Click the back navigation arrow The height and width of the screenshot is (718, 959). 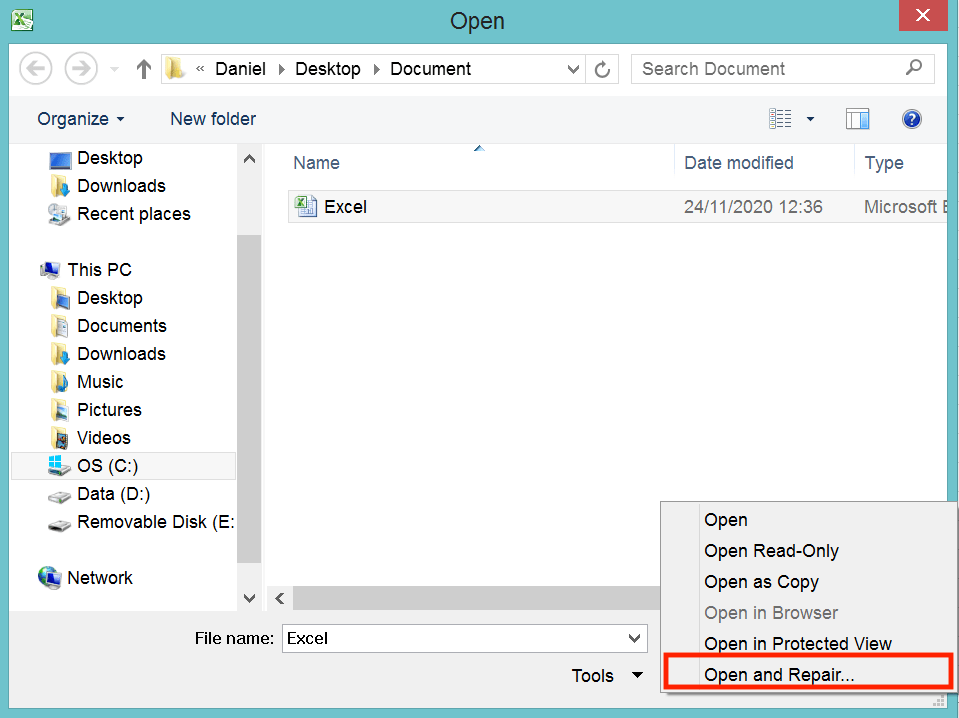[36, 68]
